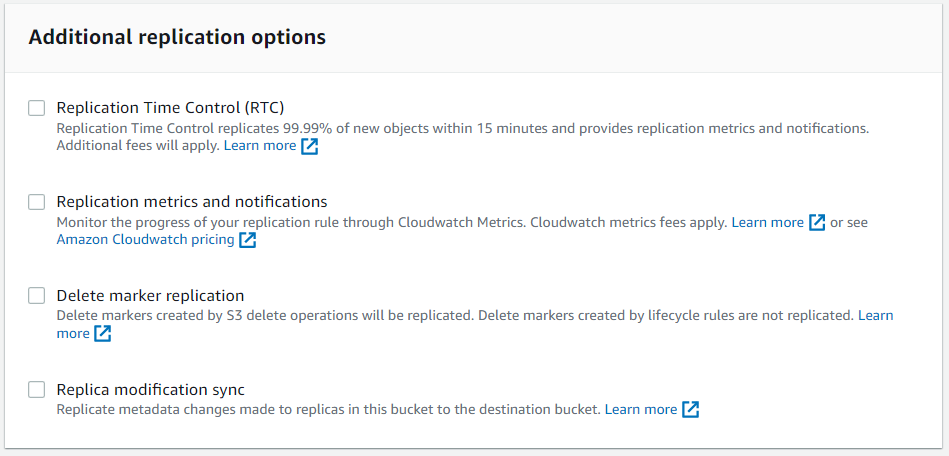Toggle the Replica modification sync checkbox
This screenshot has height=456, width=949.
point(37,390)
